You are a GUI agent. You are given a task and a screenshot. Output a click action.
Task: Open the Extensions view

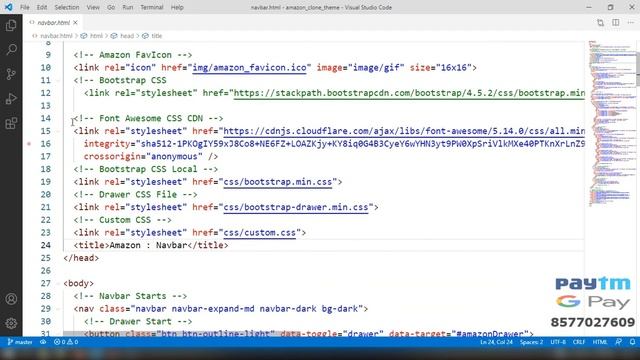pos(11,123)
